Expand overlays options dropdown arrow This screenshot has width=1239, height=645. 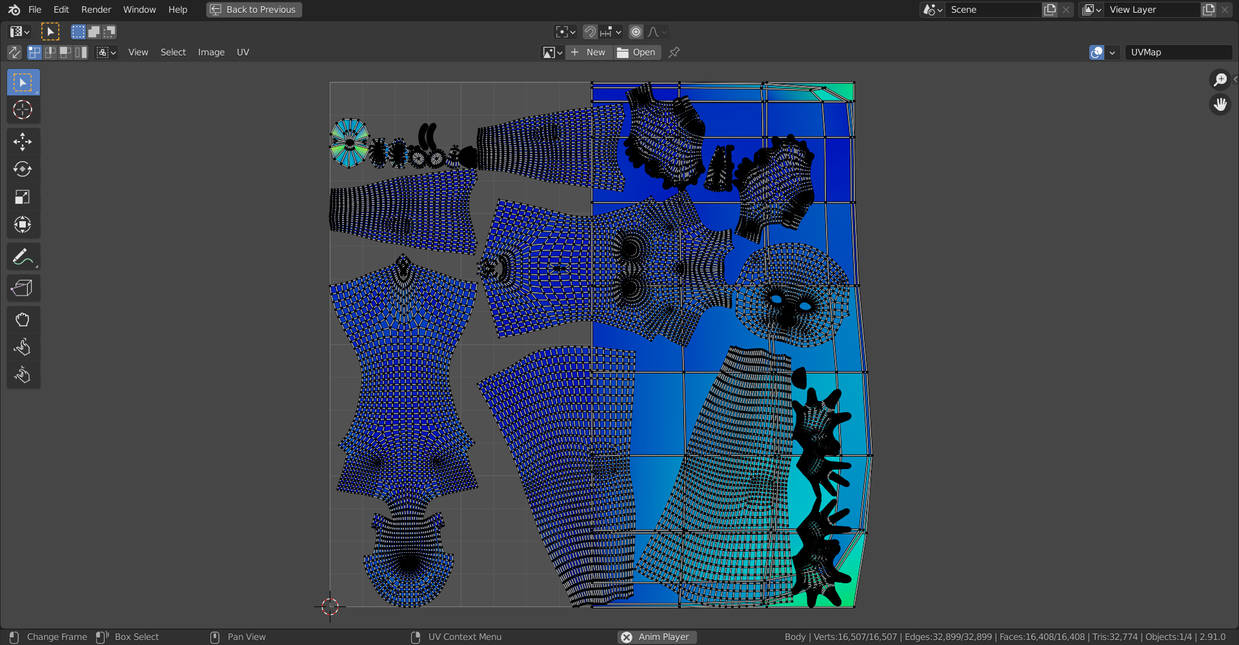pyautogui.click(x=1112, y=52)
